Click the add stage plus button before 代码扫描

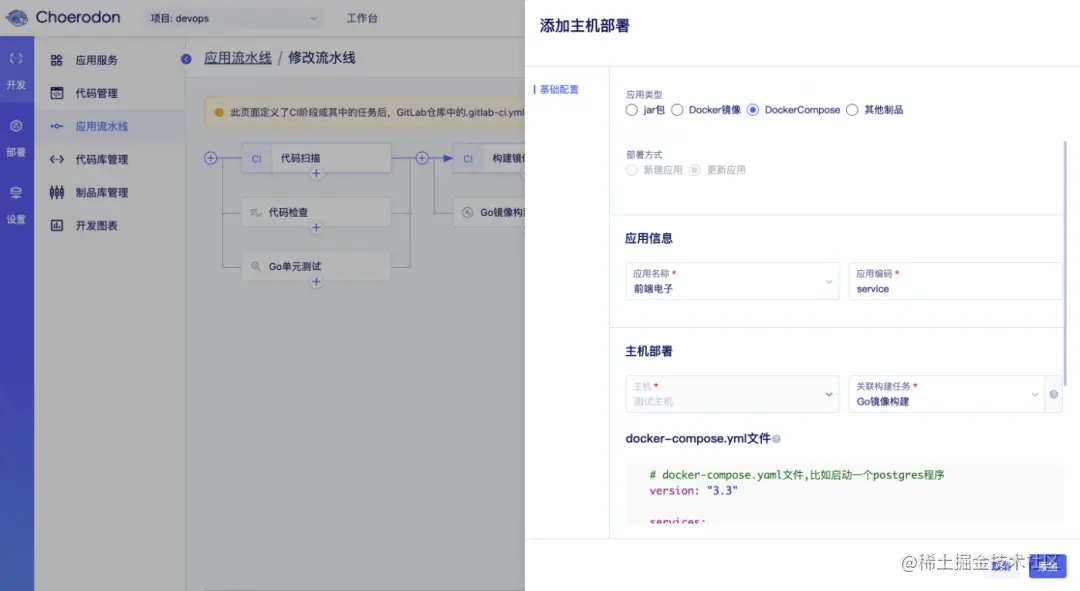point(209,157)
